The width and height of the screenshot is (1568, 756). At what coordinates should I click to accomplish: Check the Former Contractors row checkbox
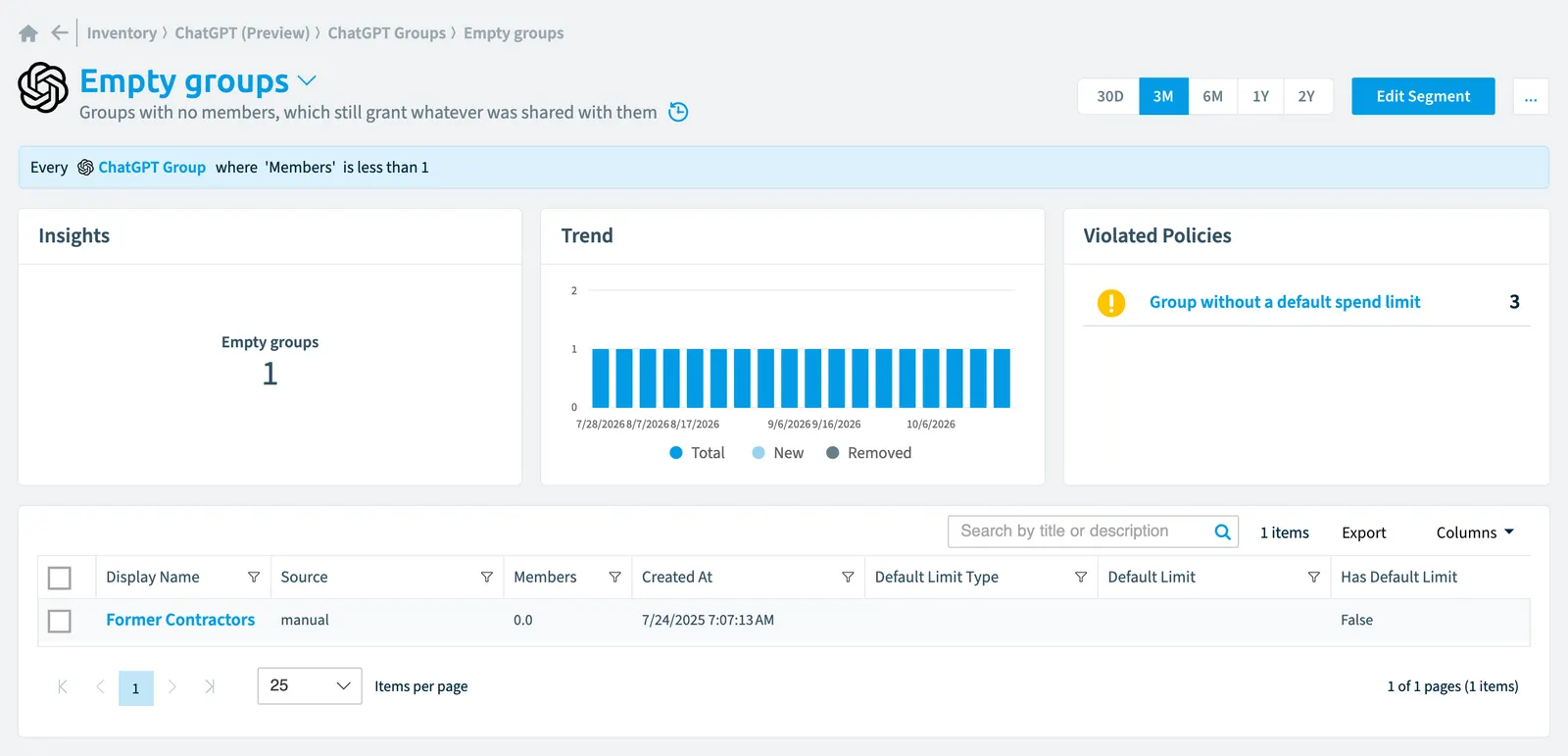60,621
